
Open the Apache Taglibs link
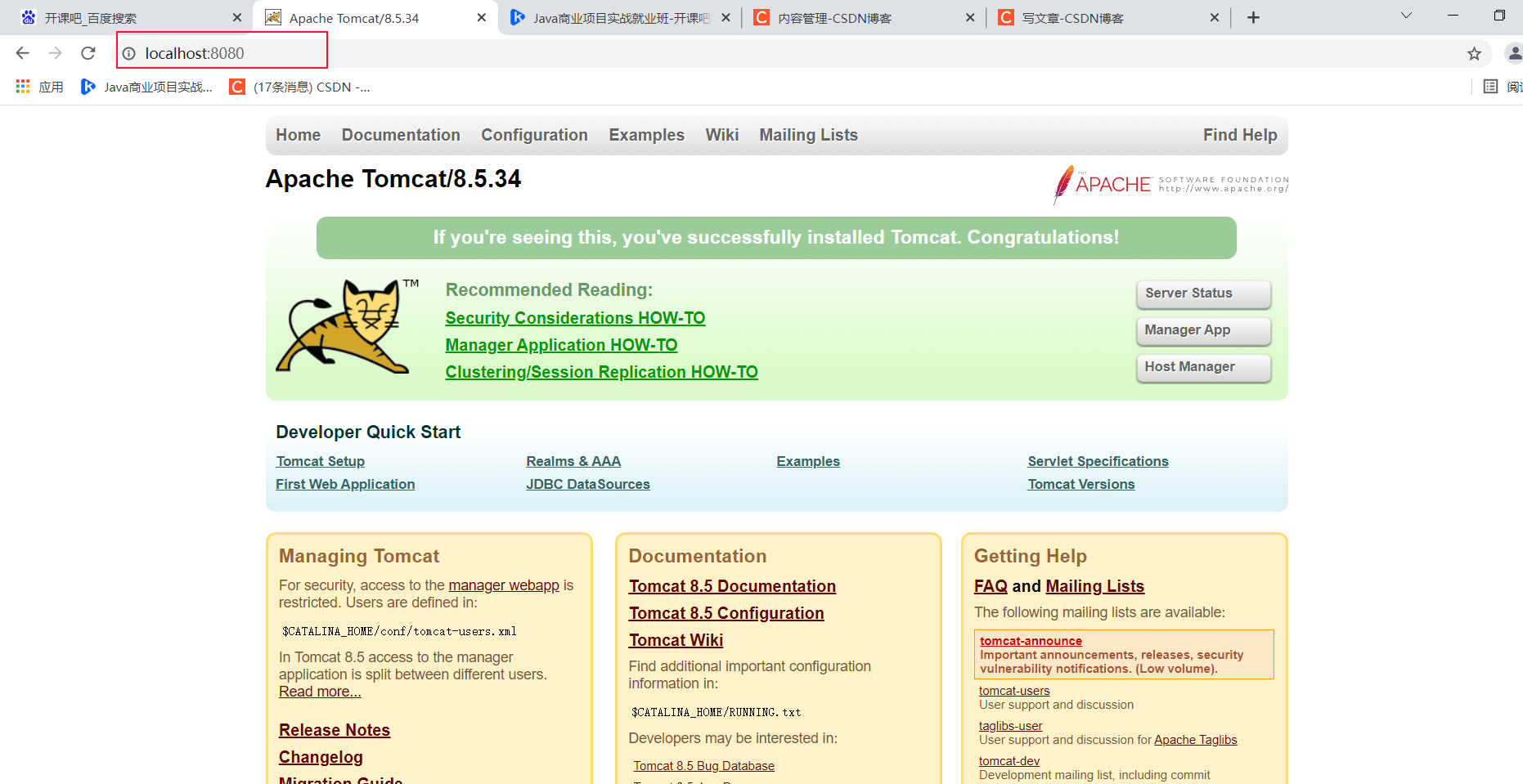coord(1196,740)
